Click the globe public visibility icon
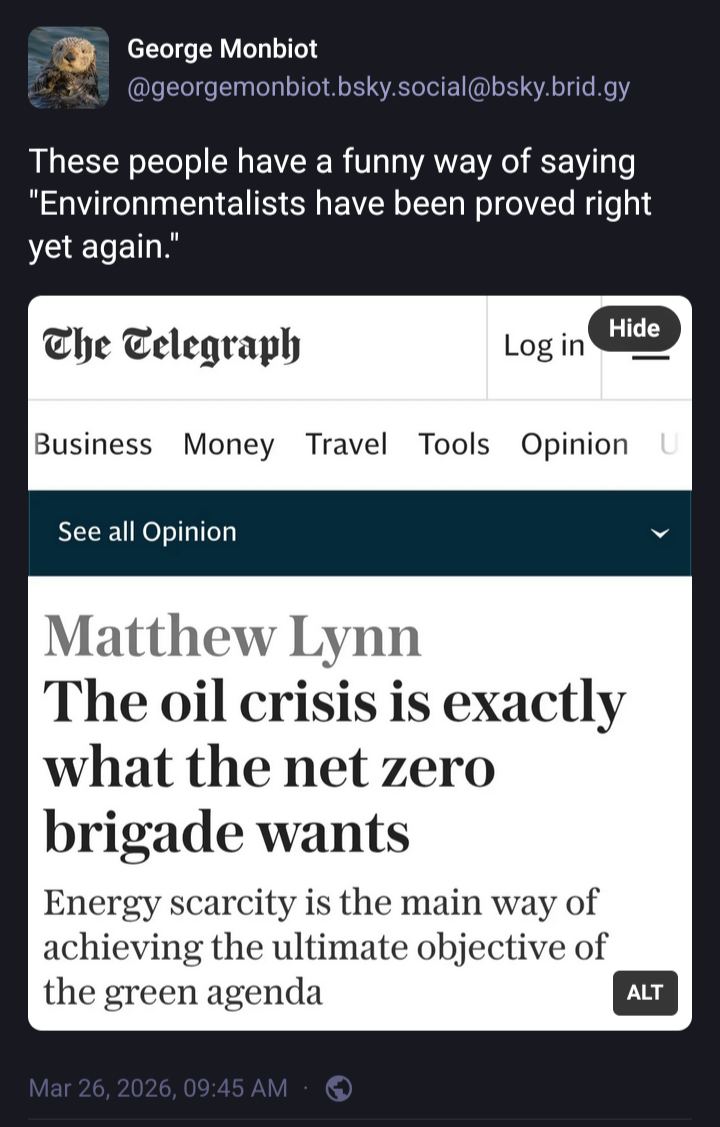Viewport: 720px width, 1127px height. (339, 1088)
